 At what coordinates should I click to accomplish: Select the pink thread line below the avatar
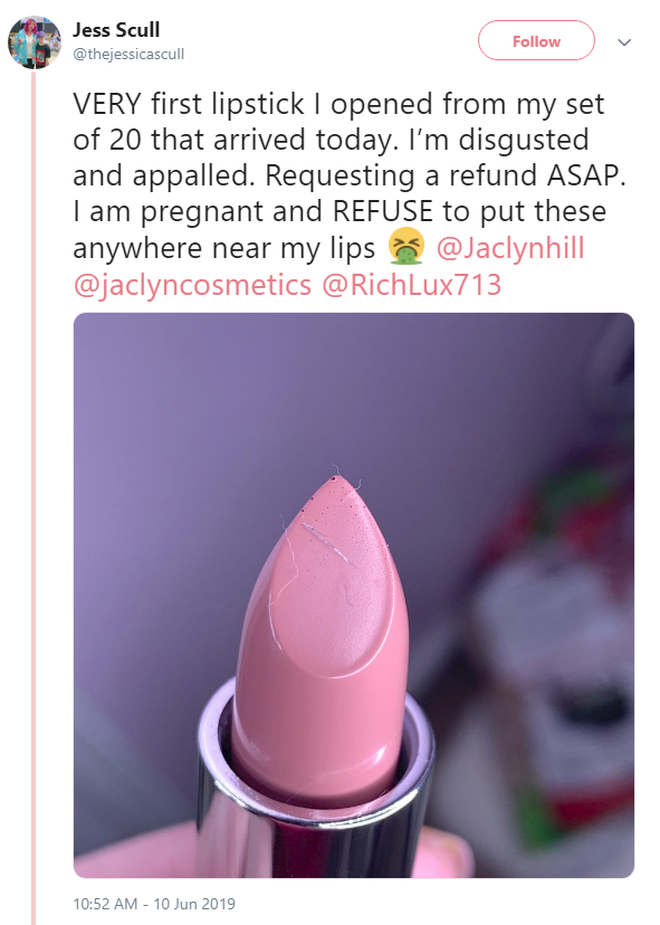(34, 497)
